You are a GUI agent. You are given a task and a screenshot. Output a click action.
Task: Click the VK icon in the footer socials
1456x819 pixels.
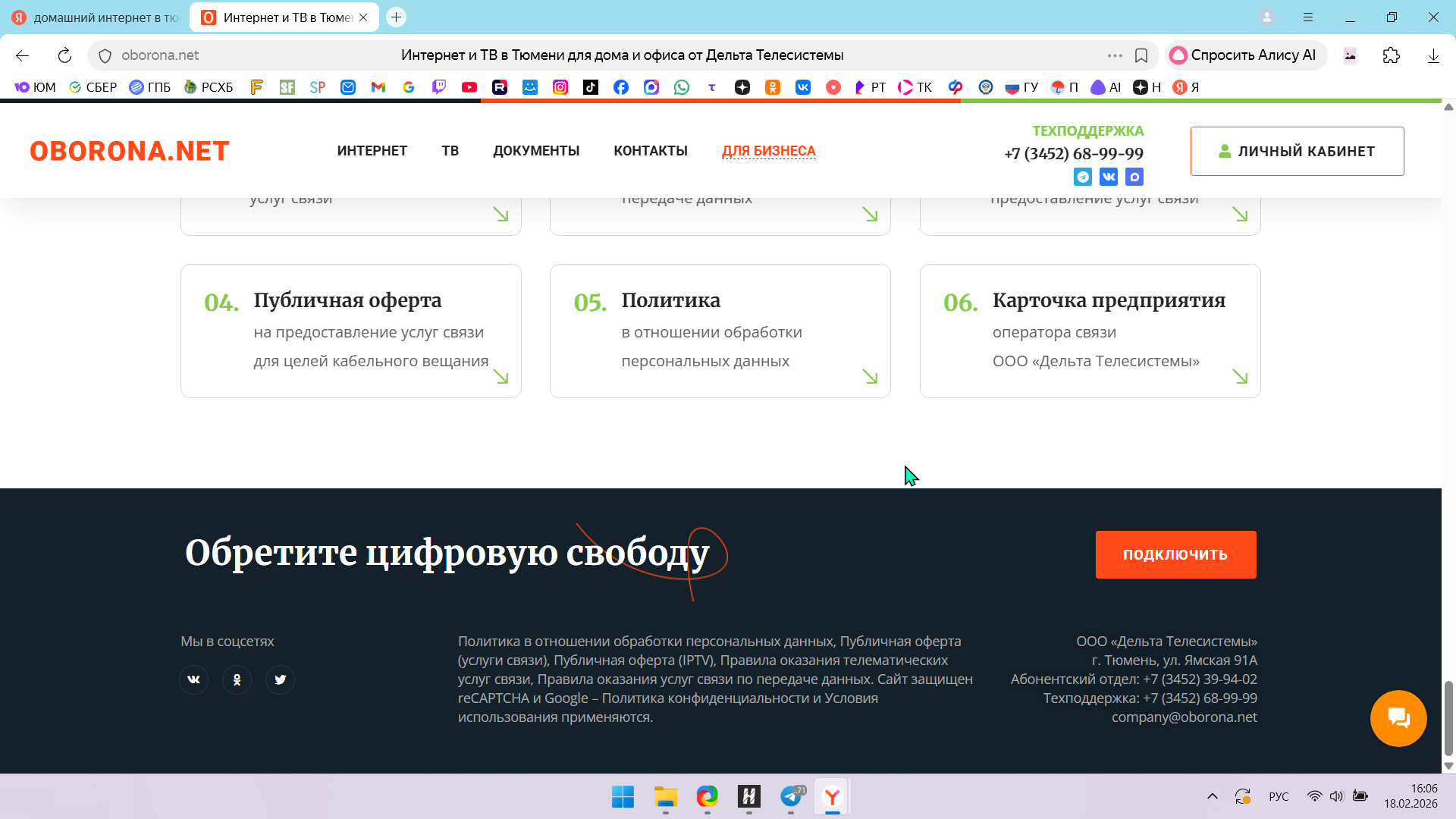(x=193, y=679)
